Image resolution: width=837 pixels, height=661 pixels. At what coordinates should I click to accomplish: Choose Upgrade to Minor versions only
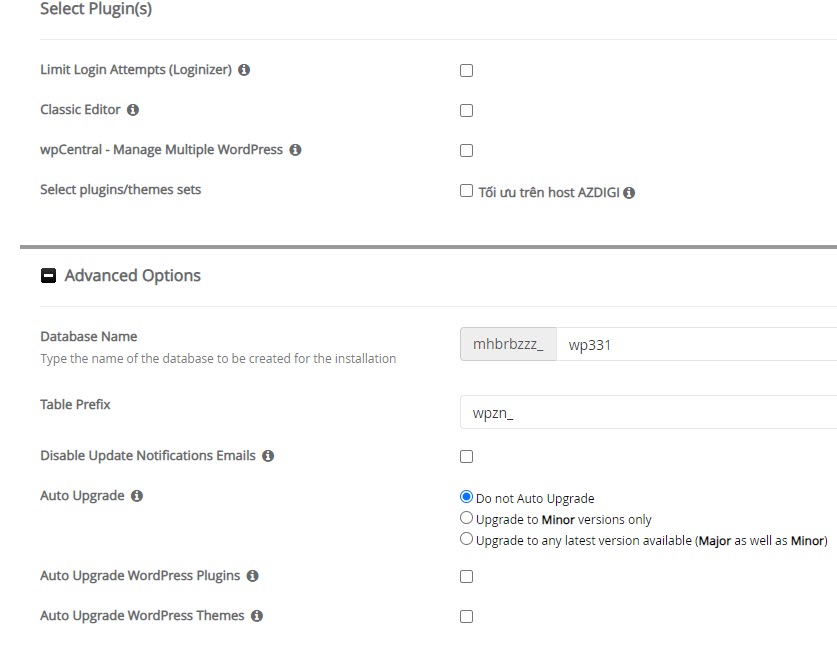tap(467, 518)
